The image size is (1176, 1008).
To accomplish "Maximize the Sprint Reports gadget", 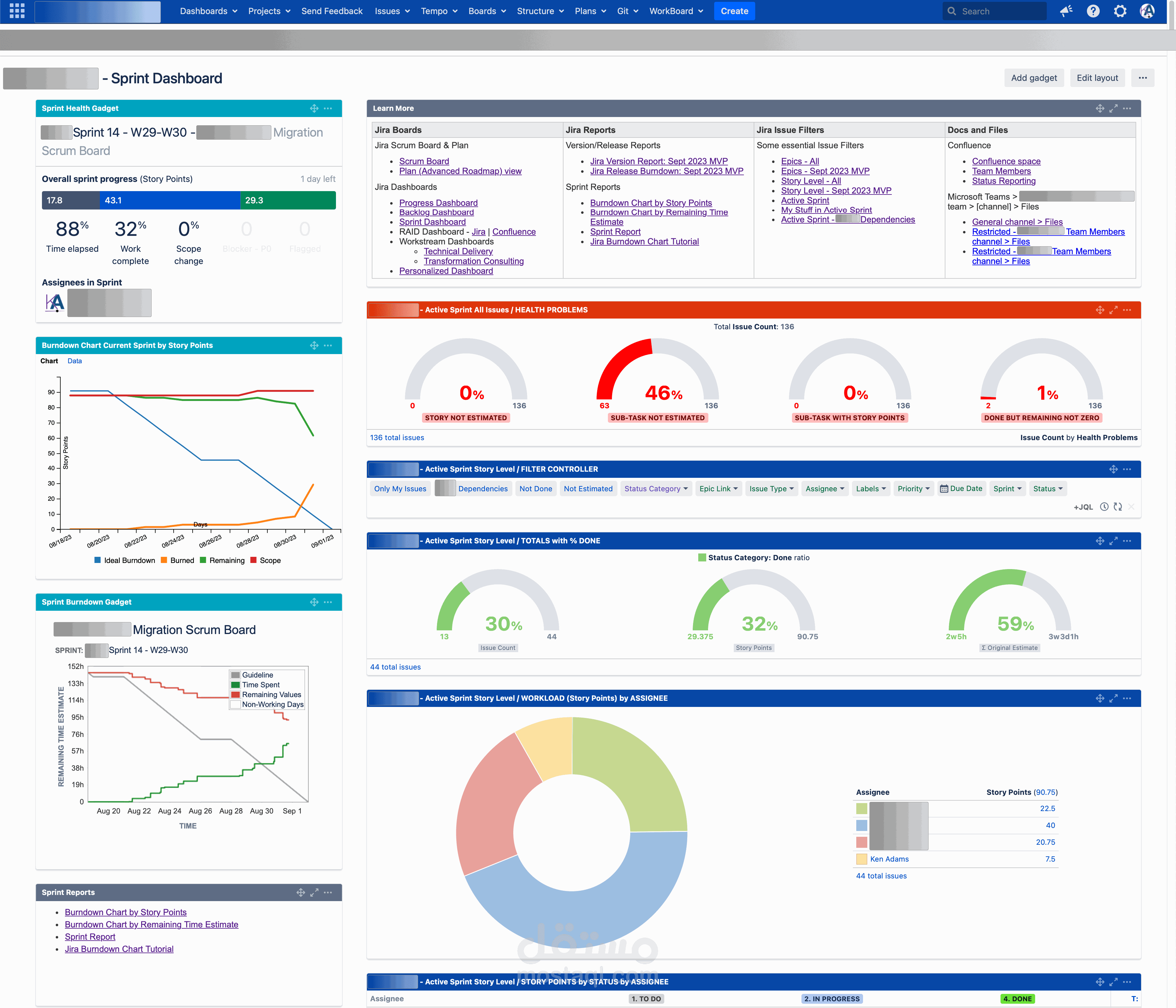I will [x=315, y=893].
